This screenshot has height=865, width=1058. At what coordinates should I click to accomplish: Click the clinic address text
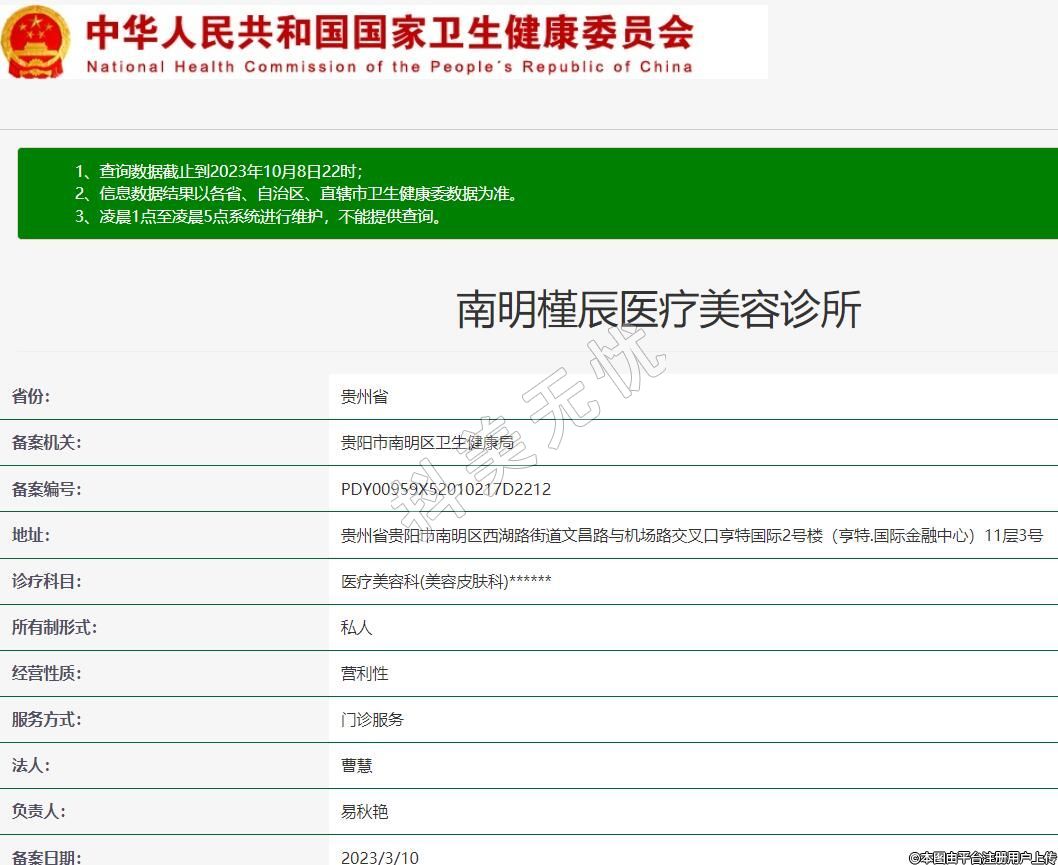point(691,535)
